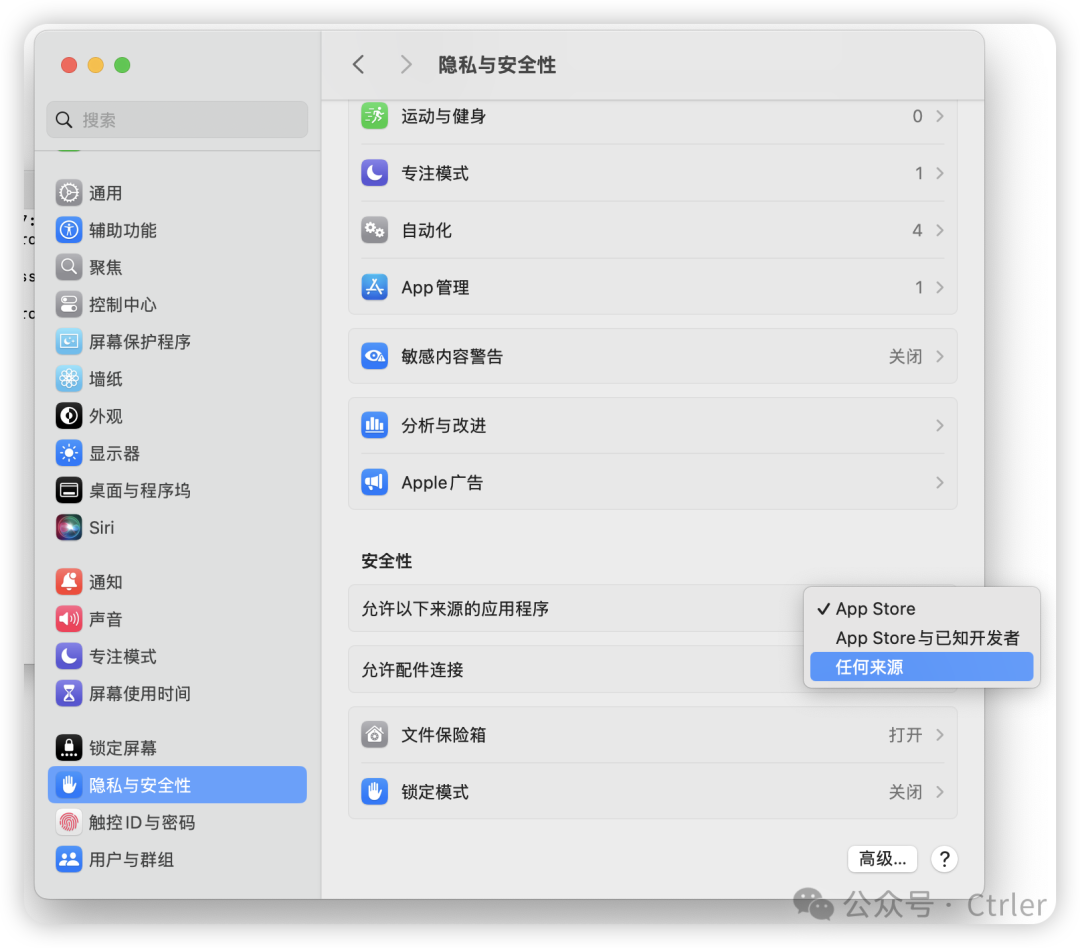The height and width of the screenshot is (948, 1080).
Task: Open 锁定模式 row chevron
Action: [939, 792]
